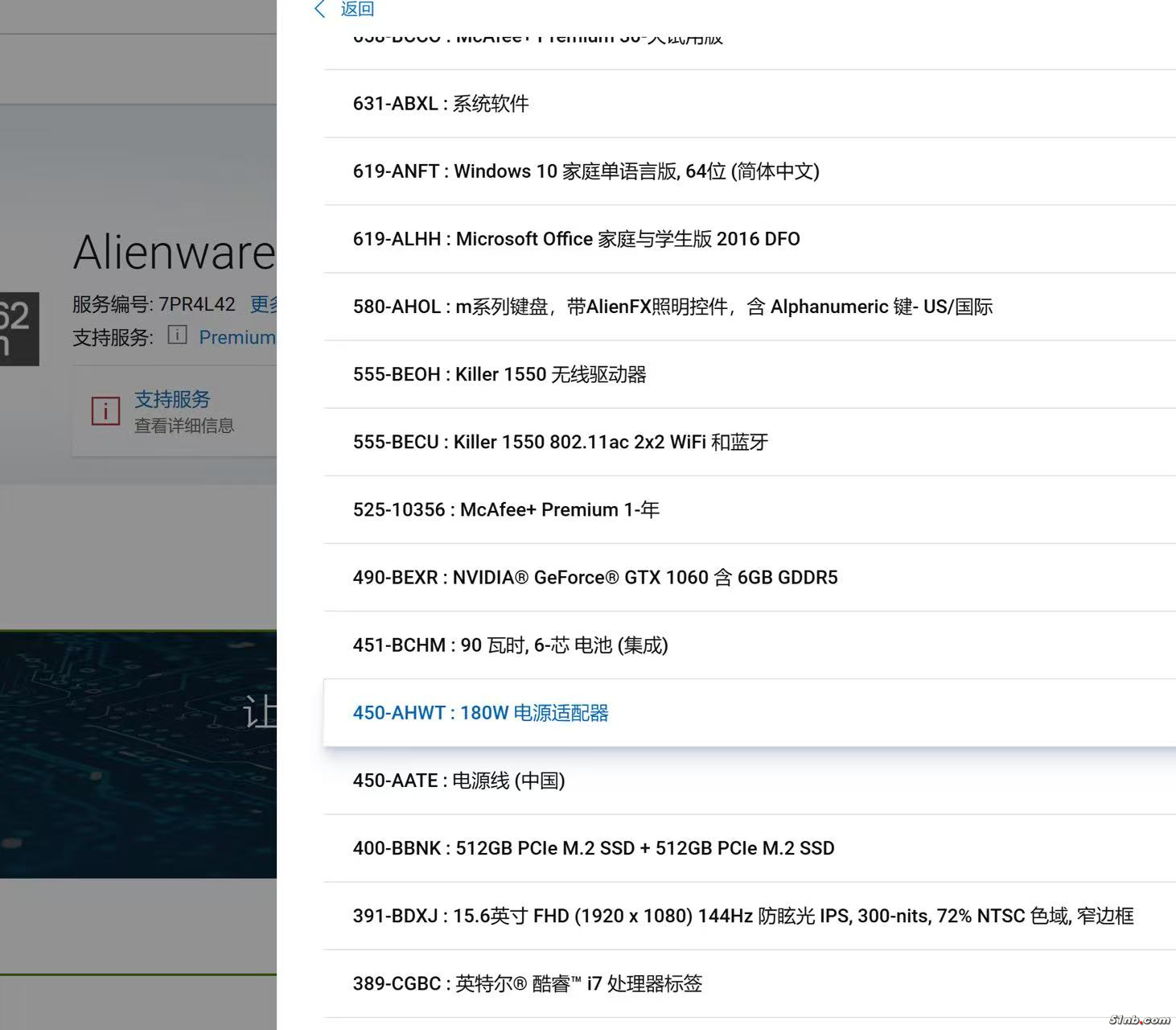Select row 400-BBNK 512GB PCIe M.2 SSD

coord(750,848)
